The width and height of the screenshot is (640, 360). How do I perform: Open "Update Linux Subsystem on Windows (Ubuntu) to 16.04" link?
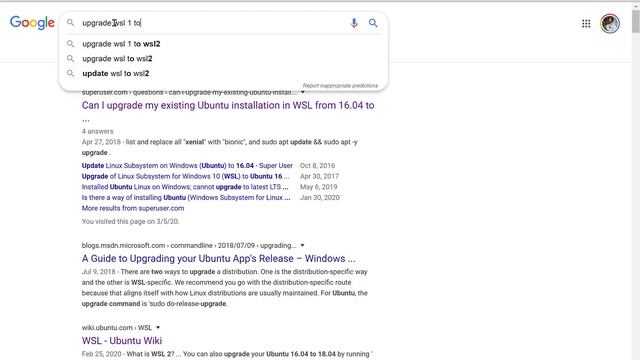tap(187, 166)
